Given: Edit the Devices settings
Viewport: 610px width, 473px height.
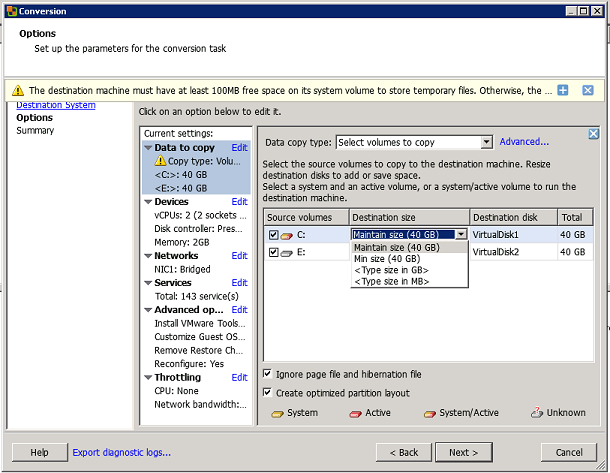Looking at the screenshot, I should (x=239, y=201).
